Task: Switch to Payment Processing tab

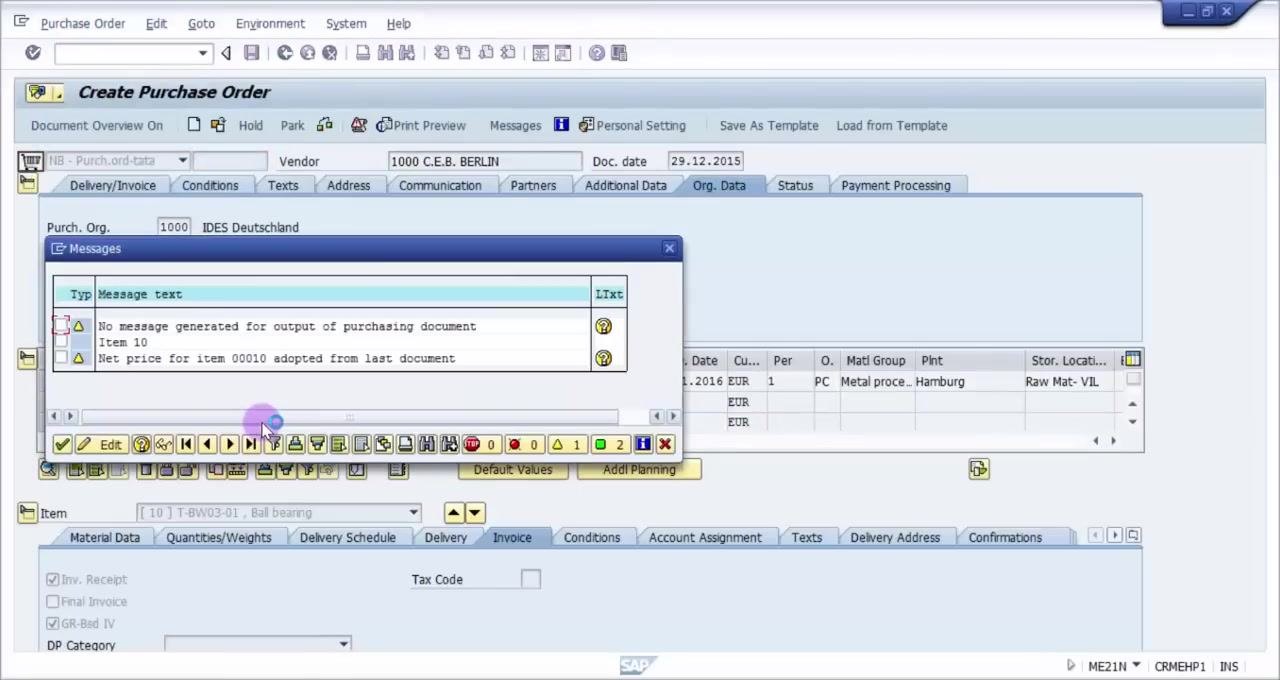Action: tap(896, 186)
